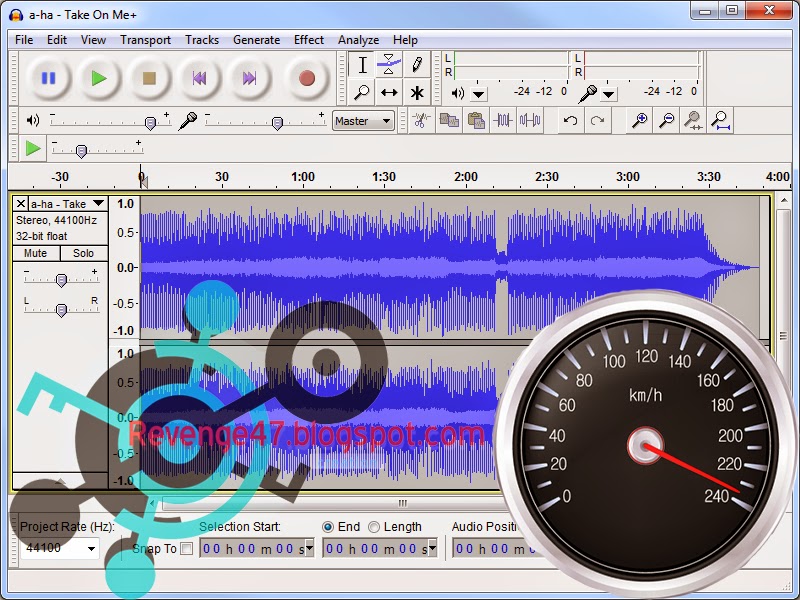Trim audio outside selection
This screenshot has width=800, height=600.
click(504, 120)
